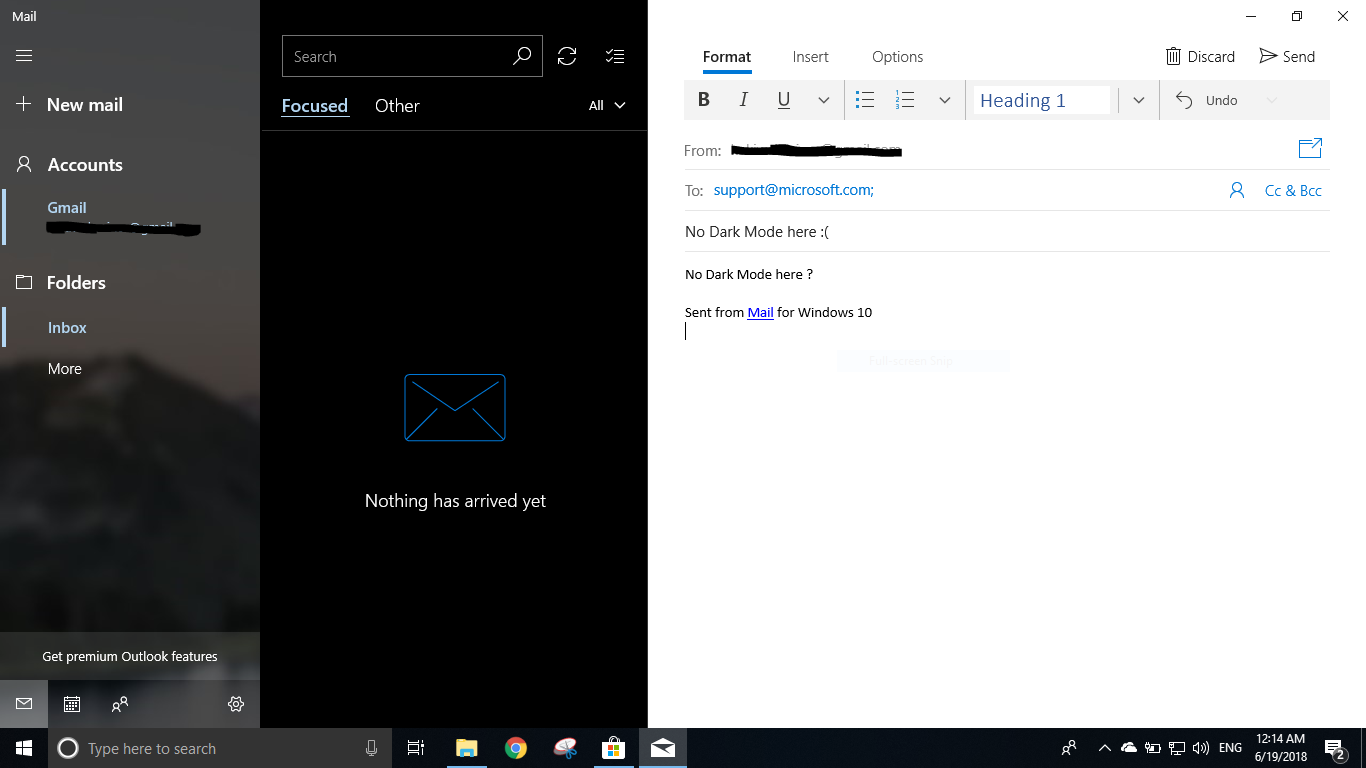Send the email
The width and height of the screenshot is (1366, 768).
pyautogui.click(x=1287, y=57)
